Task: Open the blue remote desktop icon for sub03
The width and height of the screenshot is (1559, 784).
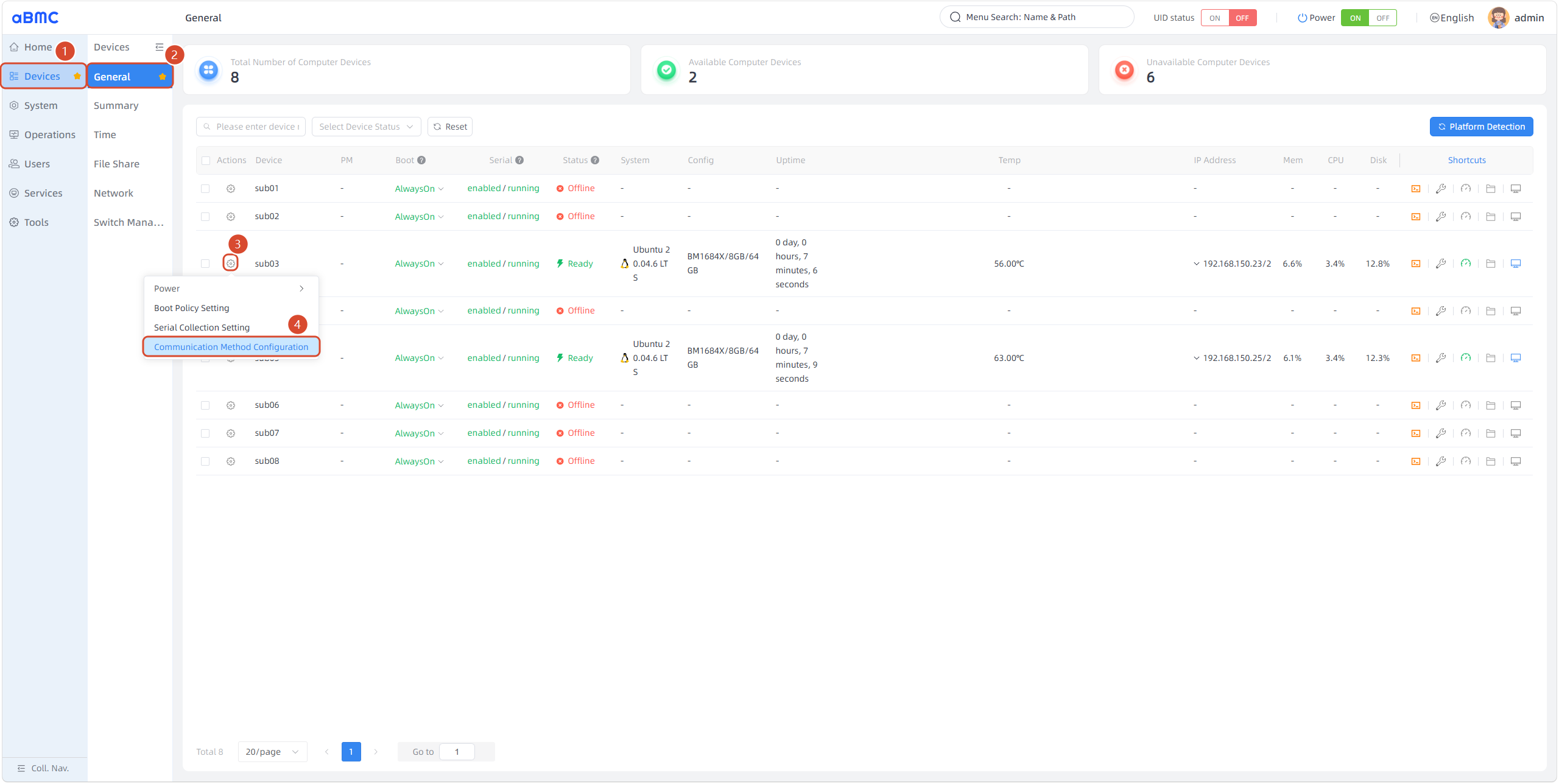Action: click(1516, 264)
